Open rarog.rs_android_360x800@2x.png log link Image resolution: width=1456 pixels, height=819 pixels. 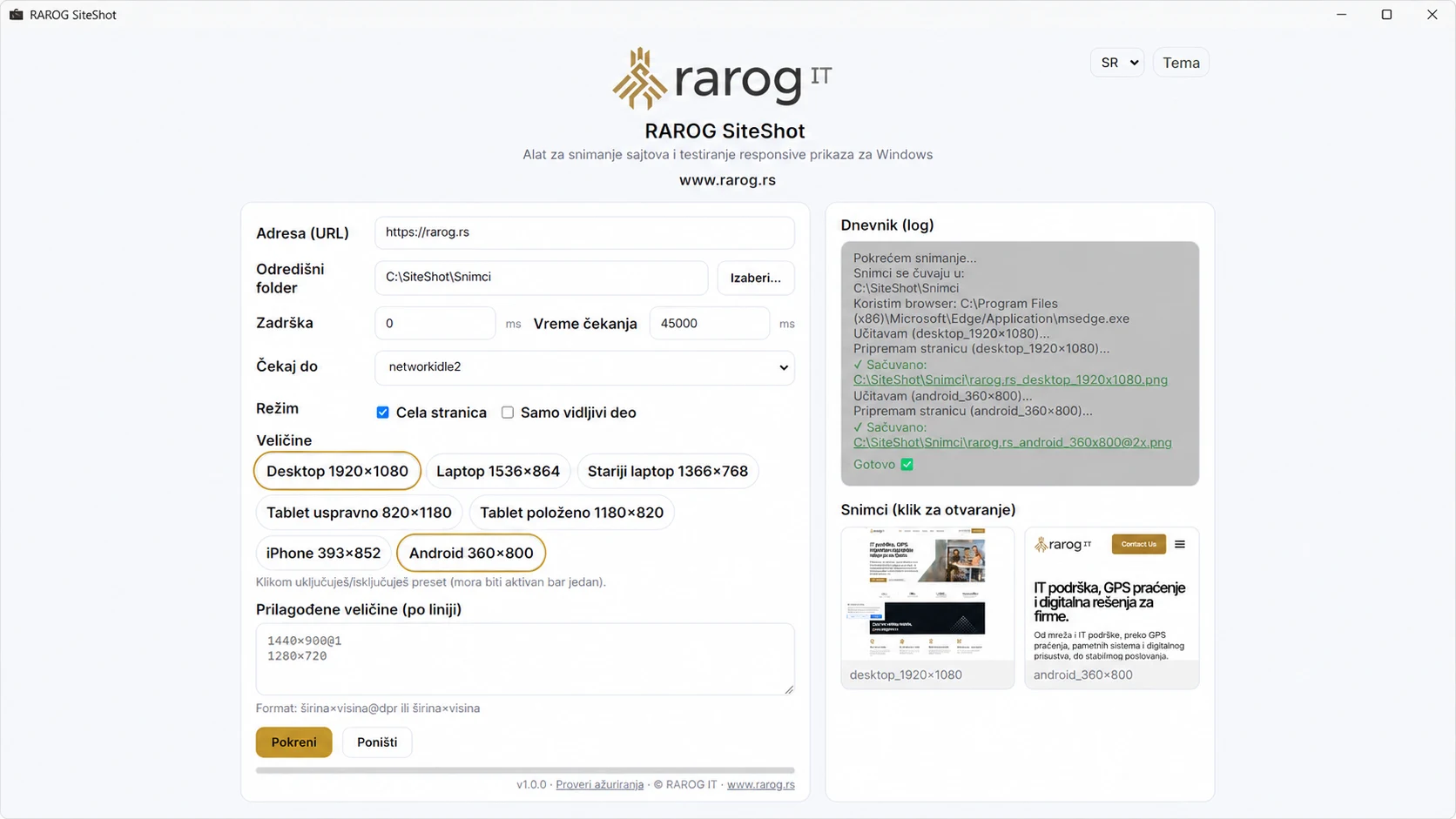click(1012, 443)
